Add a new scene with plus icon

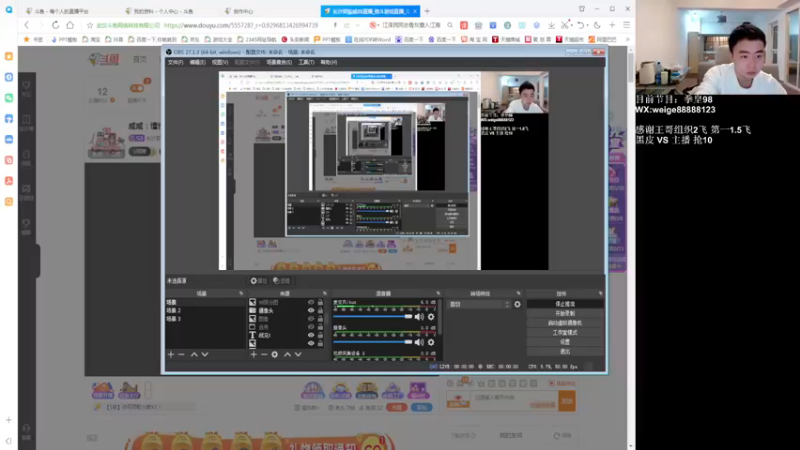[171, 354]
